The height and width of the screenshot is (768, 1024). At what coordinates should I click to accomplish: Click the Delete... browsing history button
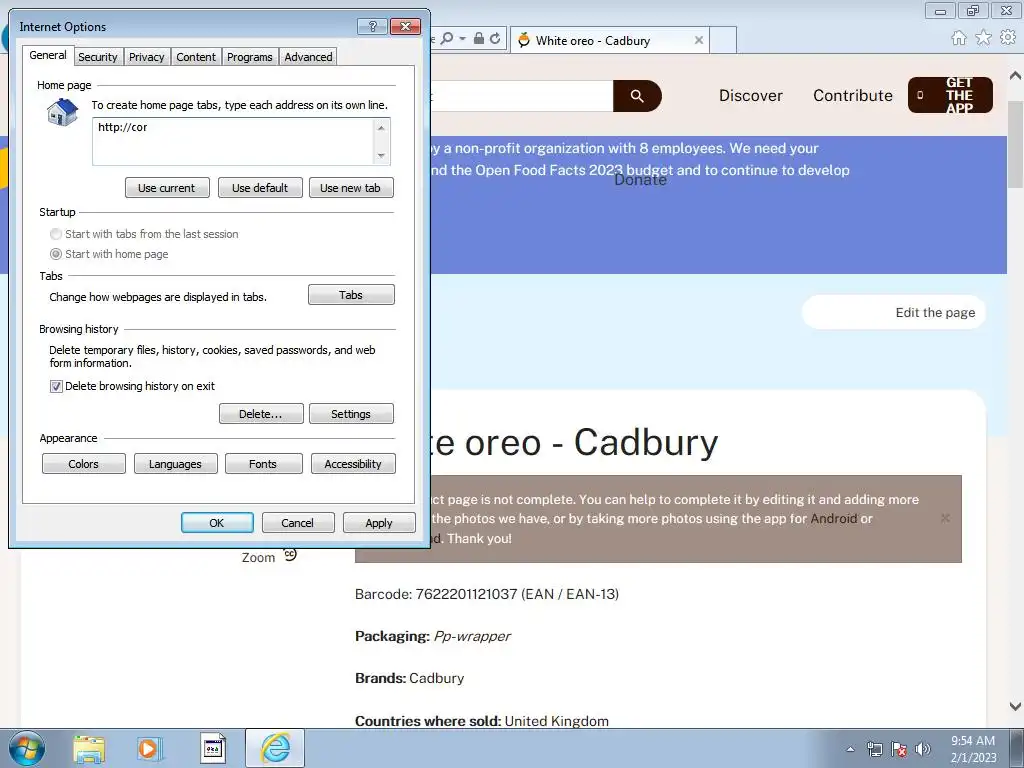pyautogui.click(x=261, y=413)
